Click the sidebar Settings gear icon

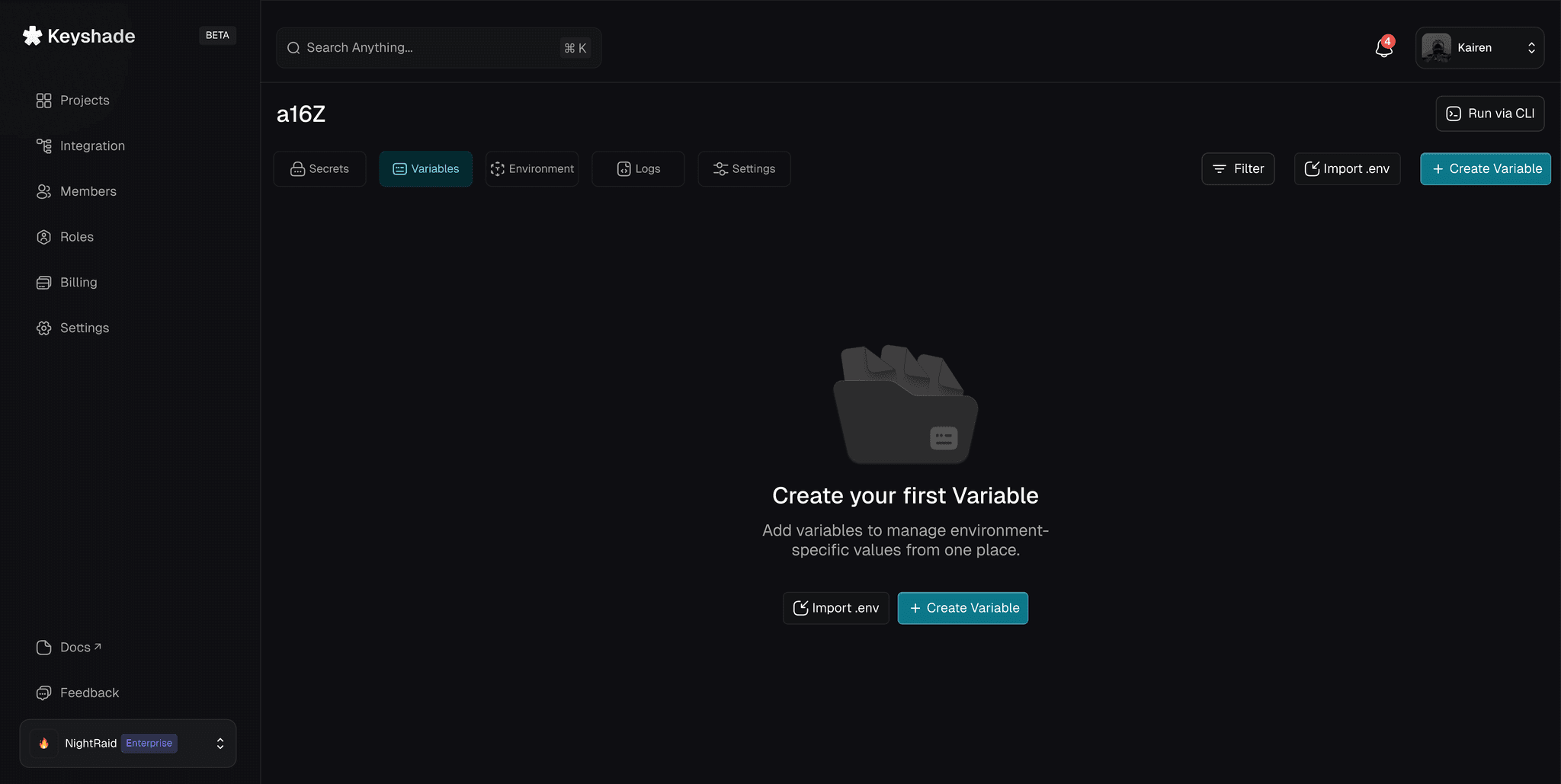pos(44,328)
